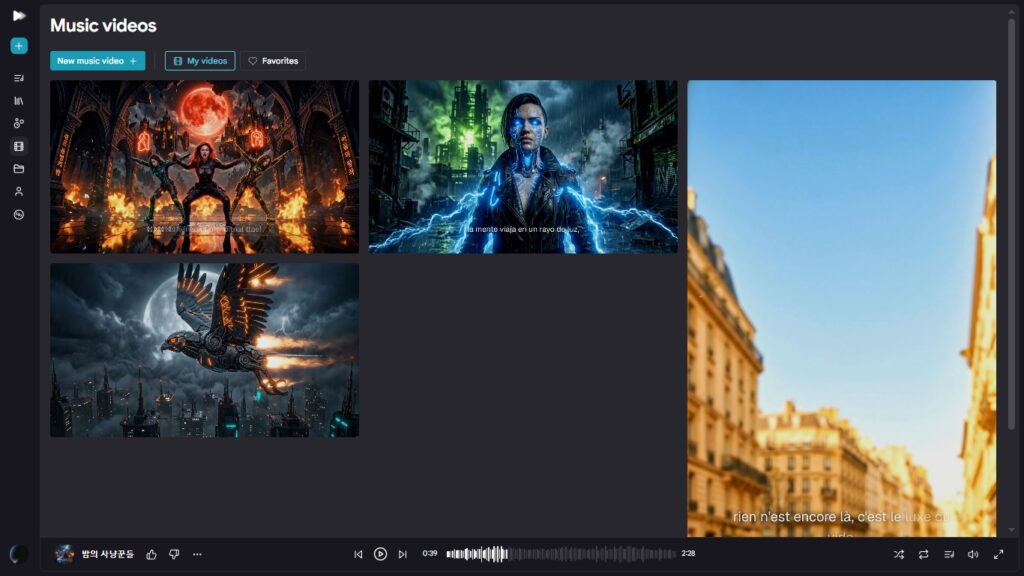Open the library icon in the sidebar
This screenshot has width=1024, height=576.
[19, 101]
